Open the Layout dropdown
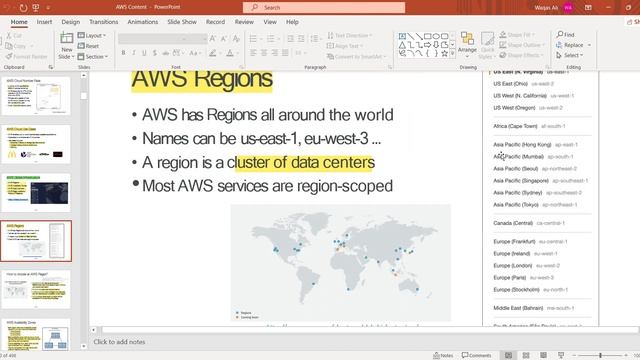Image resolution: width=640 pixels, height=360 pixels. (92, 36)
